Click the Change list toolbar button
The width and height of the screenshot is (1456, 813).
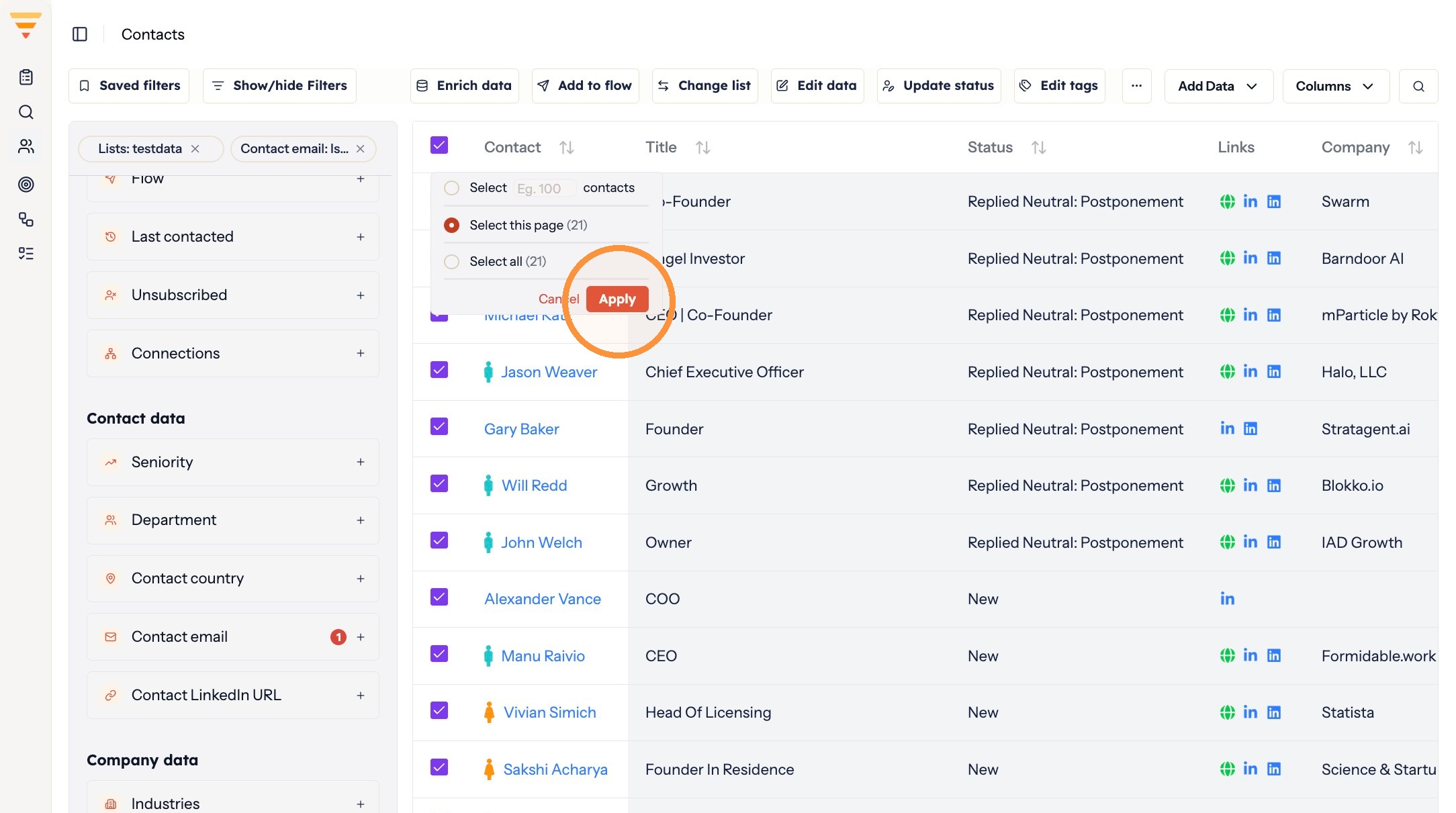pyautogui.click(x=705, y=86)
